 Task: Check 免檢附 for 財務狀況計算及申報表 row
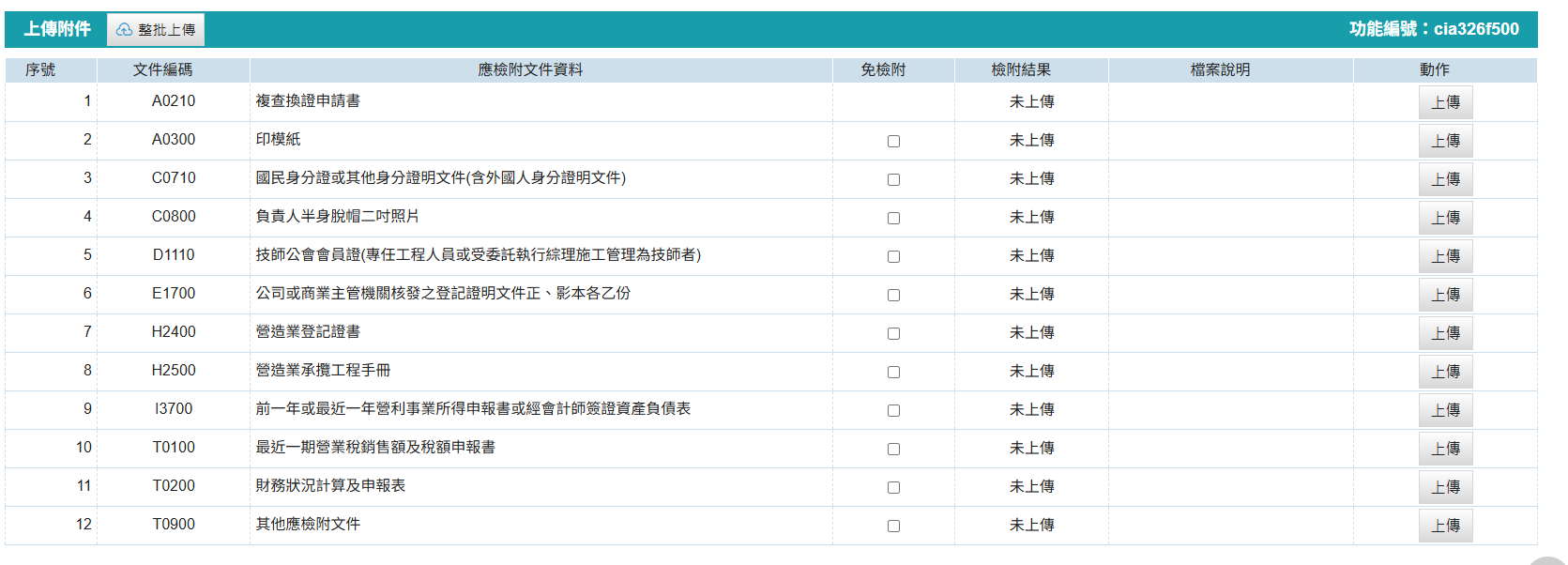click(893, 487)
